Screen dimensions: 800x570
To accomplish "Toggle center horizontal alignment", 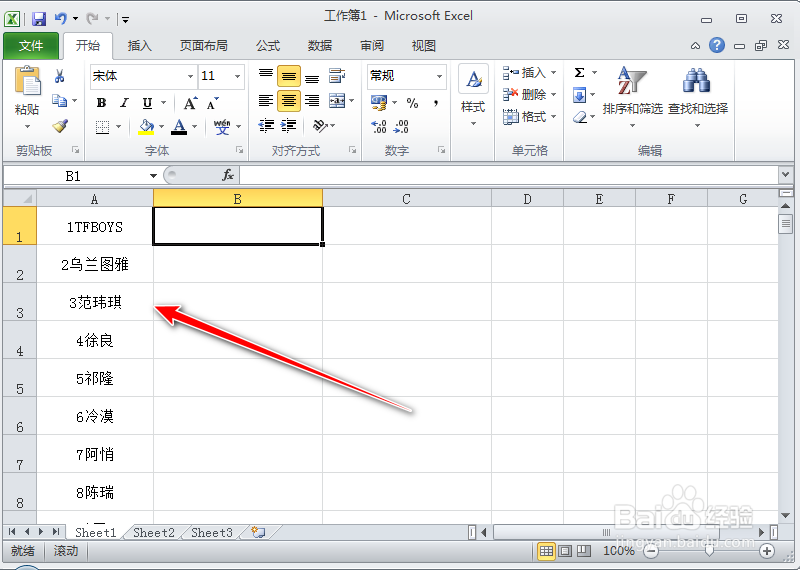I will point(289,101).
